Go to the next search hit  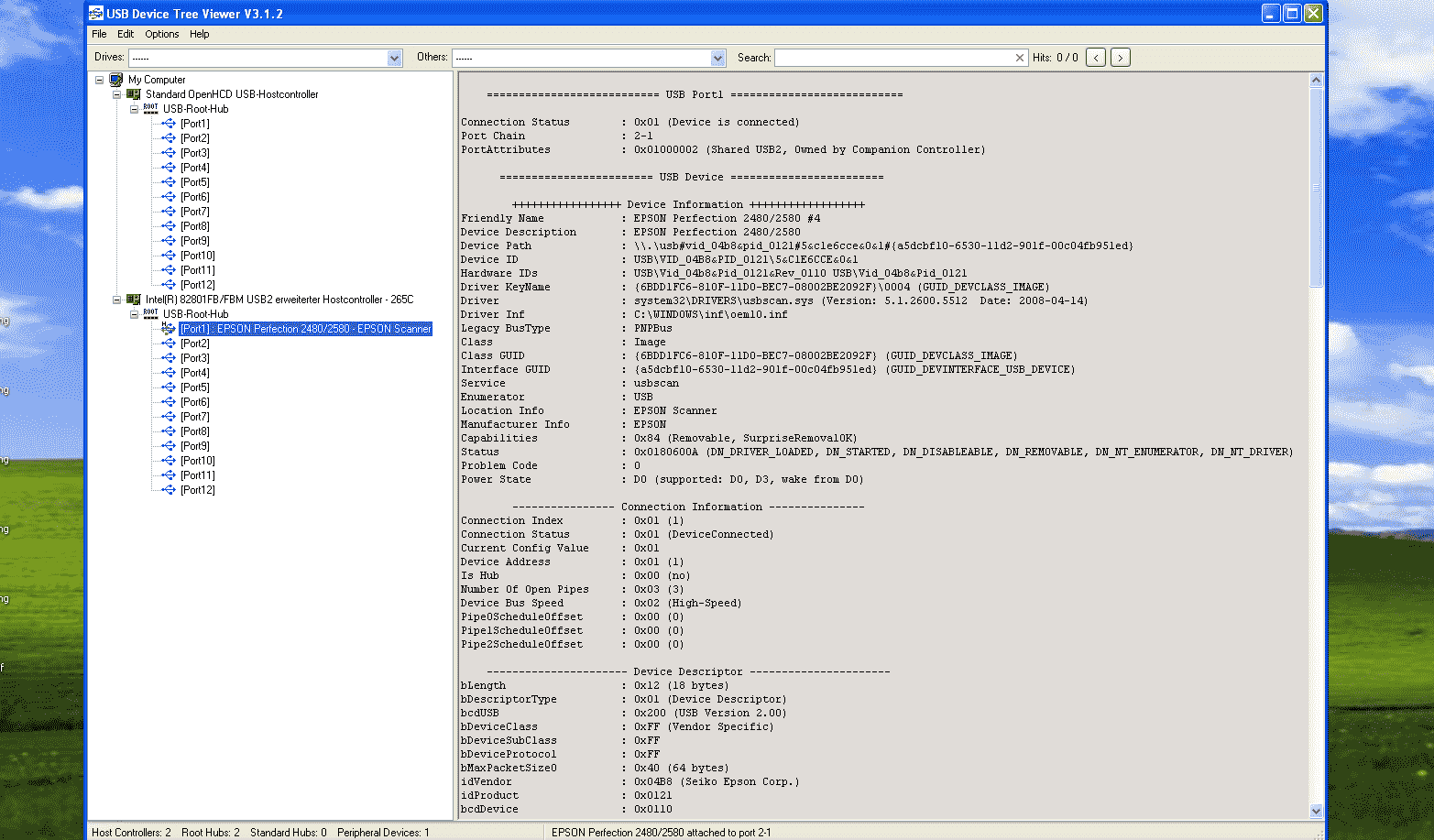pyautogui.click(x=1120, y=58)
